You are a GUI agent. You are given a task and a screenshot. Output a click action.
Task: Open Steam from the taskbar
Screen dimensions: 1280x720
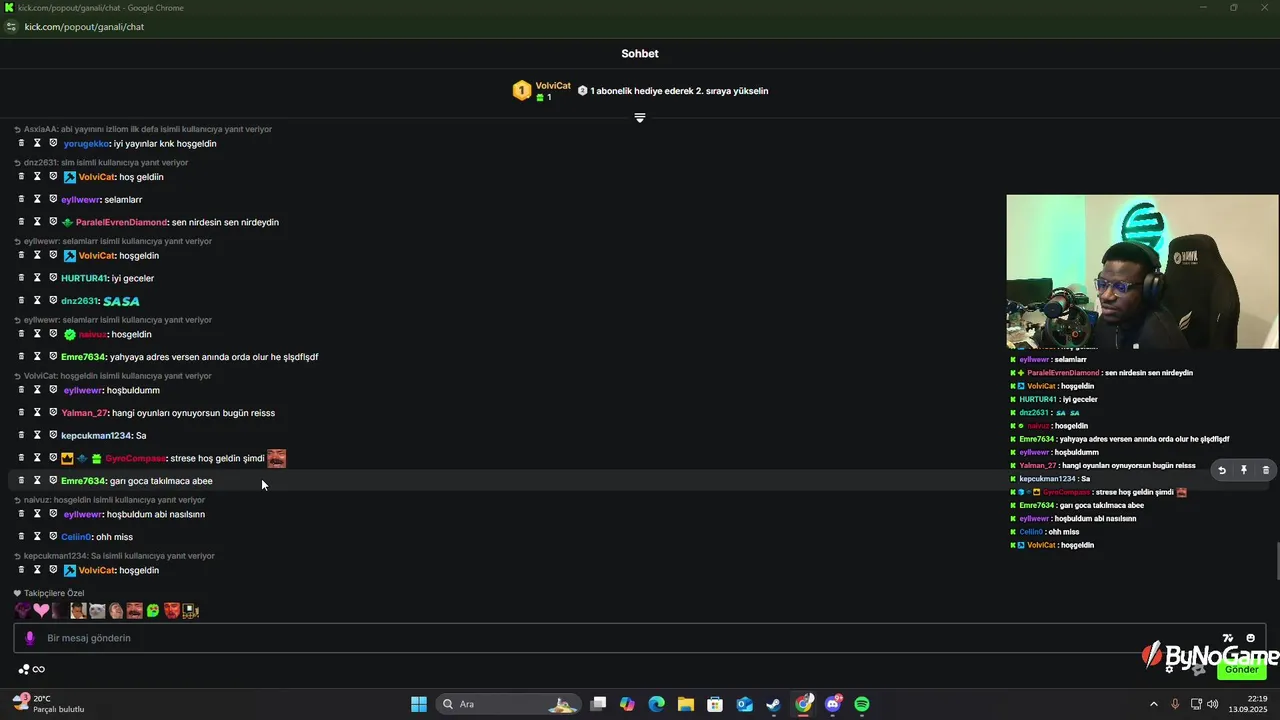(773, 704)
